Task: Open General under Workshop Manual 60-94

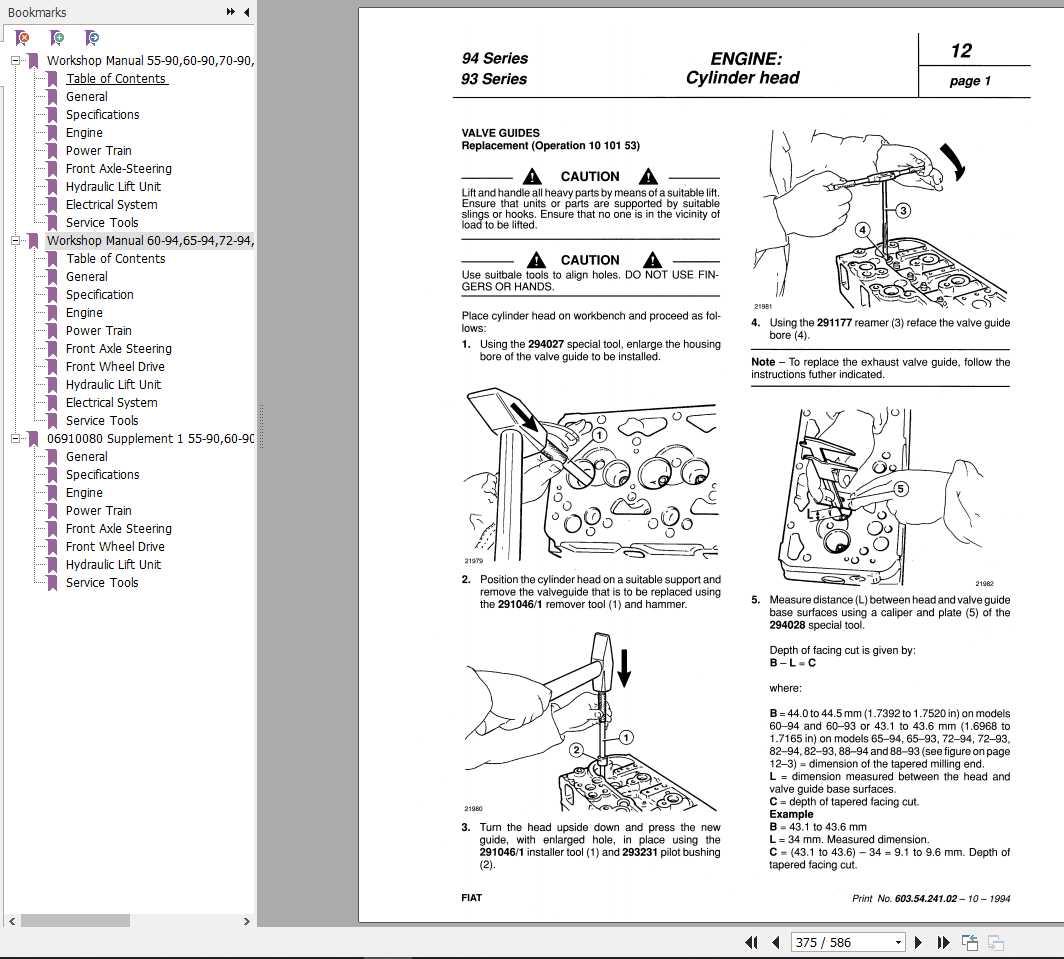Action: [x=86, y=276]
